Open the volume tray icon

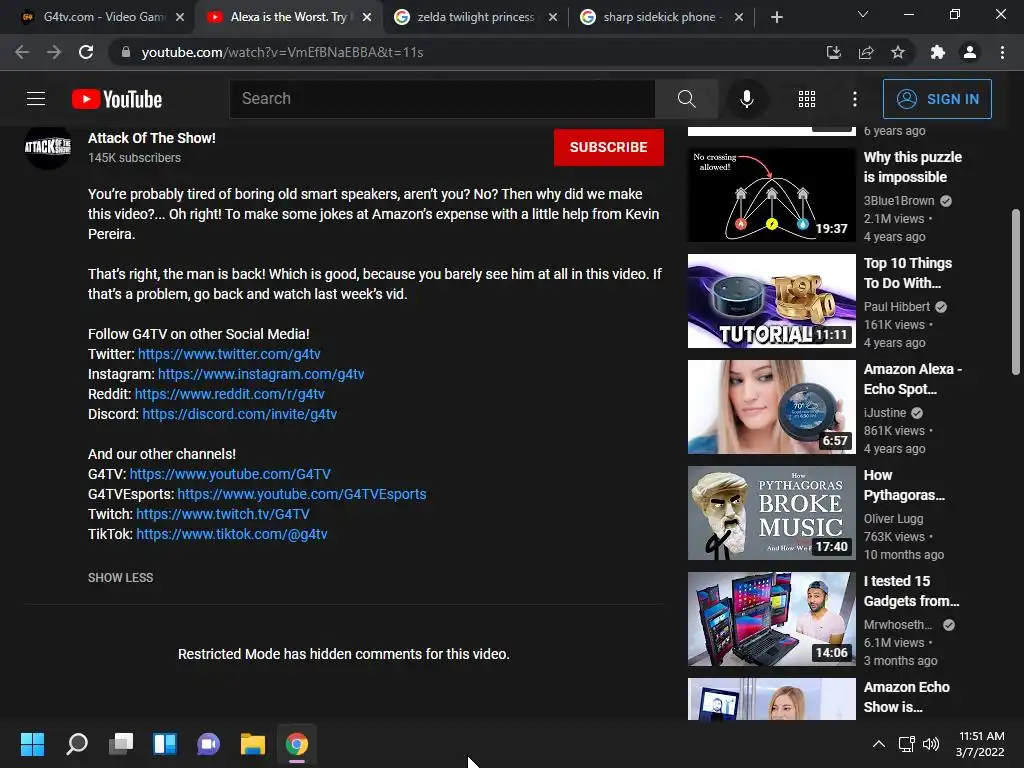(931, 744)
